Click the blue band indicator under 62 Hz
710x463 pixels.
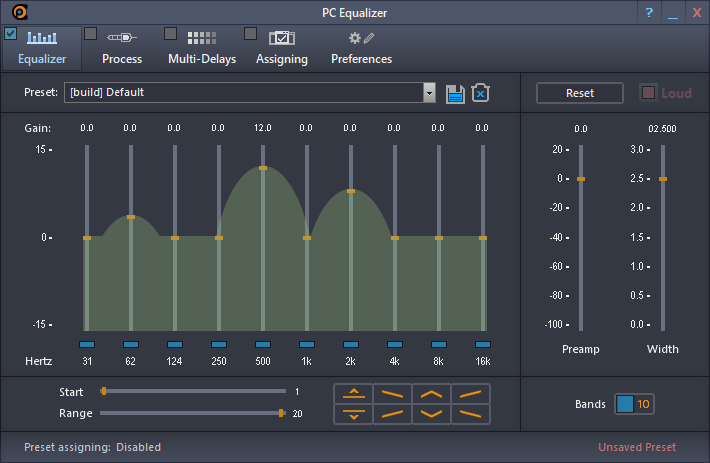pyautogui.click(x=131, y=344)
